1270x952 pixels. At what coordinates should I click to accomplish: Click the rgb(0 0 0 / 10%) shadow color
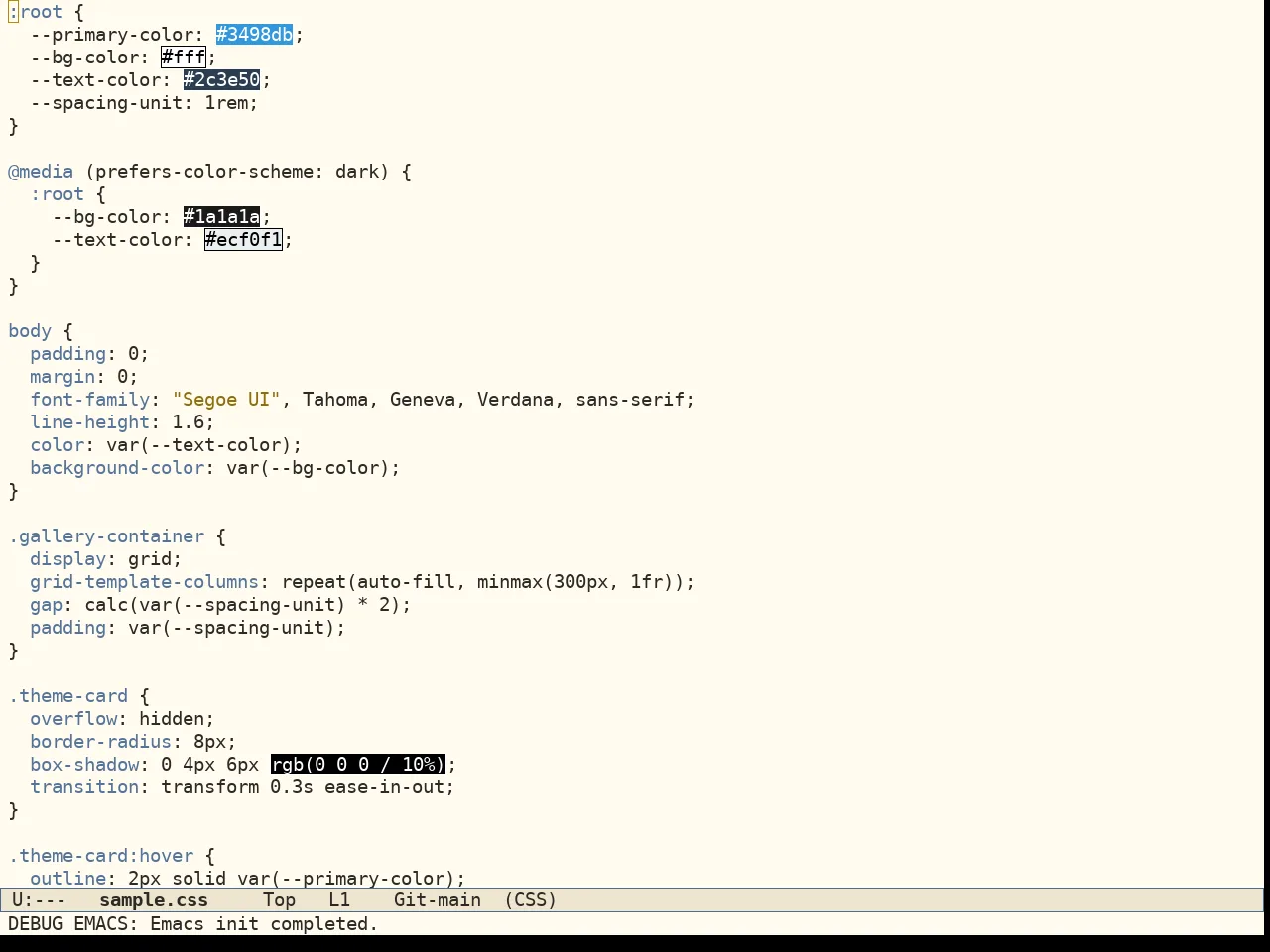click(358, 765)
